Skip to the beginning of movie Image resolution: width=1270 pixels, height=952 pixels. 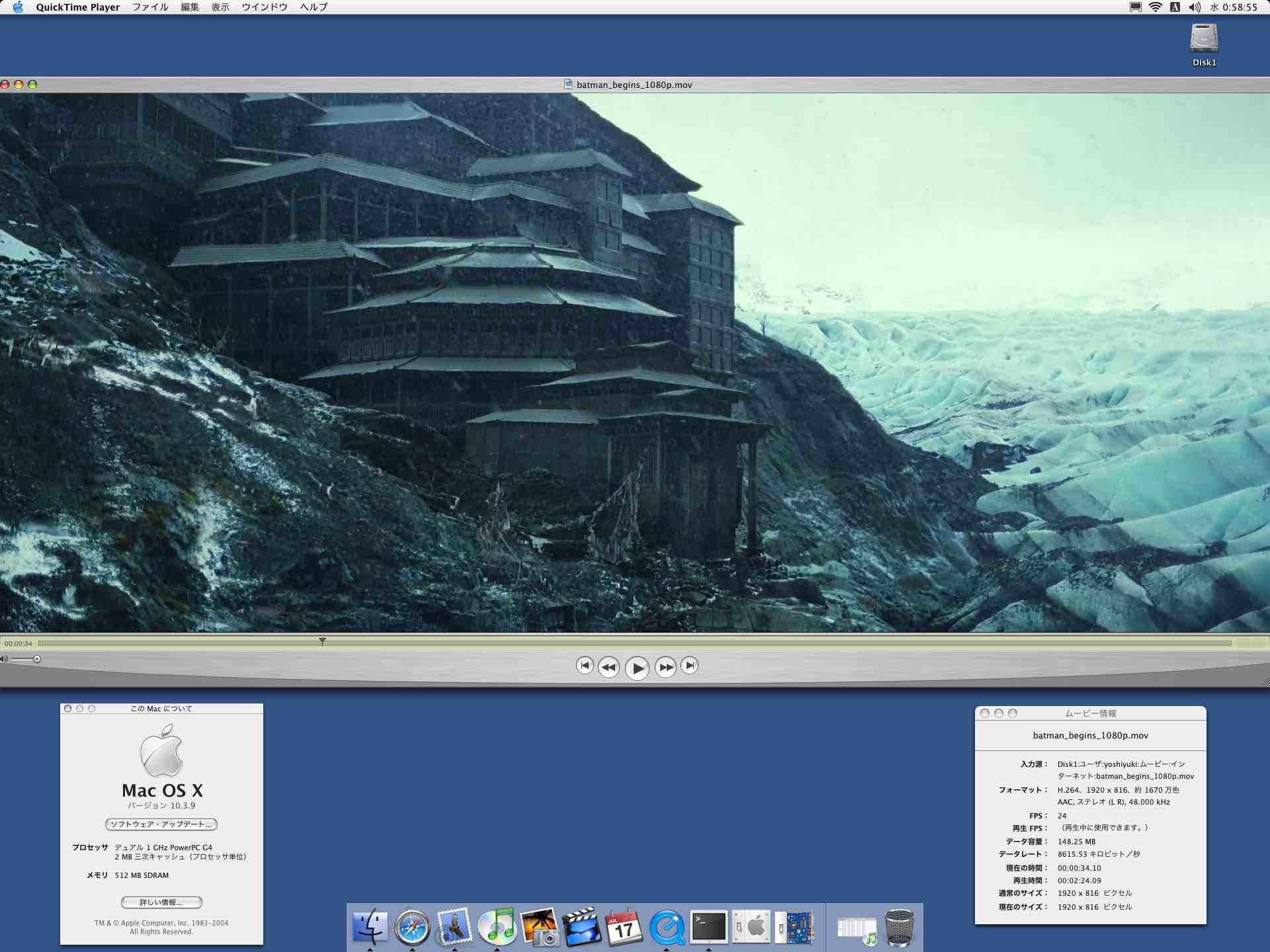[x=584, y=665]
